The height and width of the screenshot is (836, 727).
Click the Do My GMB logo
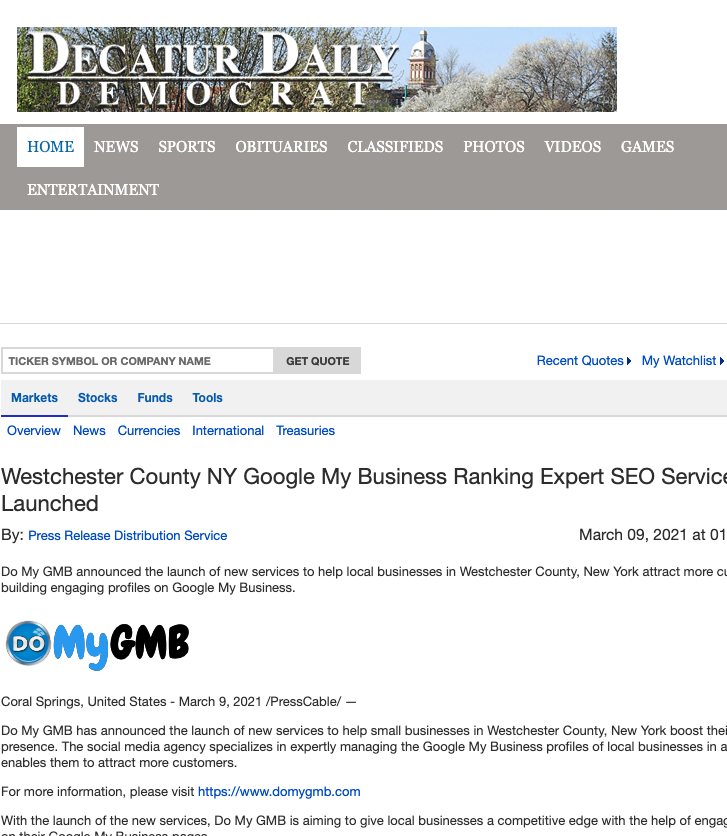pos(98,644)
